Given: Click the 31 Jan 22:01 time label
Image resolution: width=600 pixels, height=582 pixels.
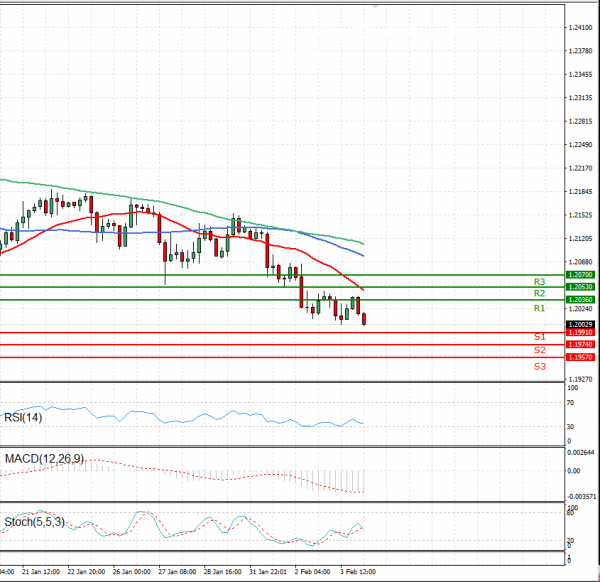Looking at the screenshot, I should 268,572.
